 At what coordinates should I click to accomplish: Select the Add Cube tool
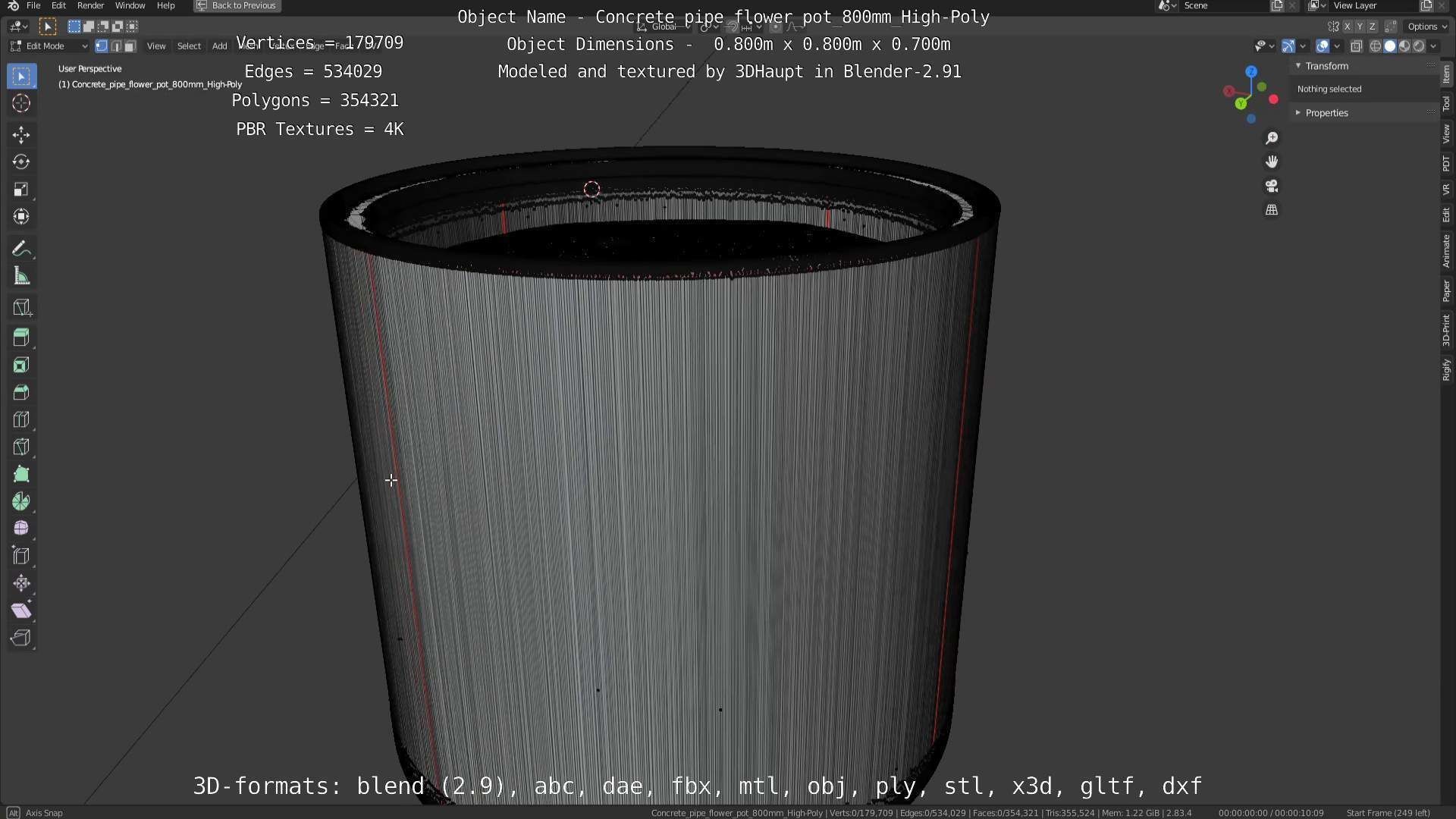21,307
